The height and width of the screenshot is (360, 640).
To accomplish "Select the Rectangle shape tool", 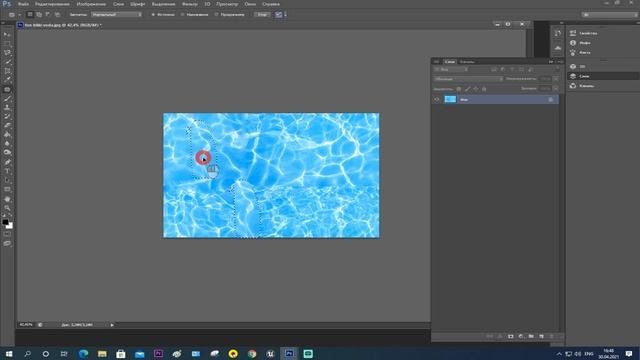I will pos(7,189).
